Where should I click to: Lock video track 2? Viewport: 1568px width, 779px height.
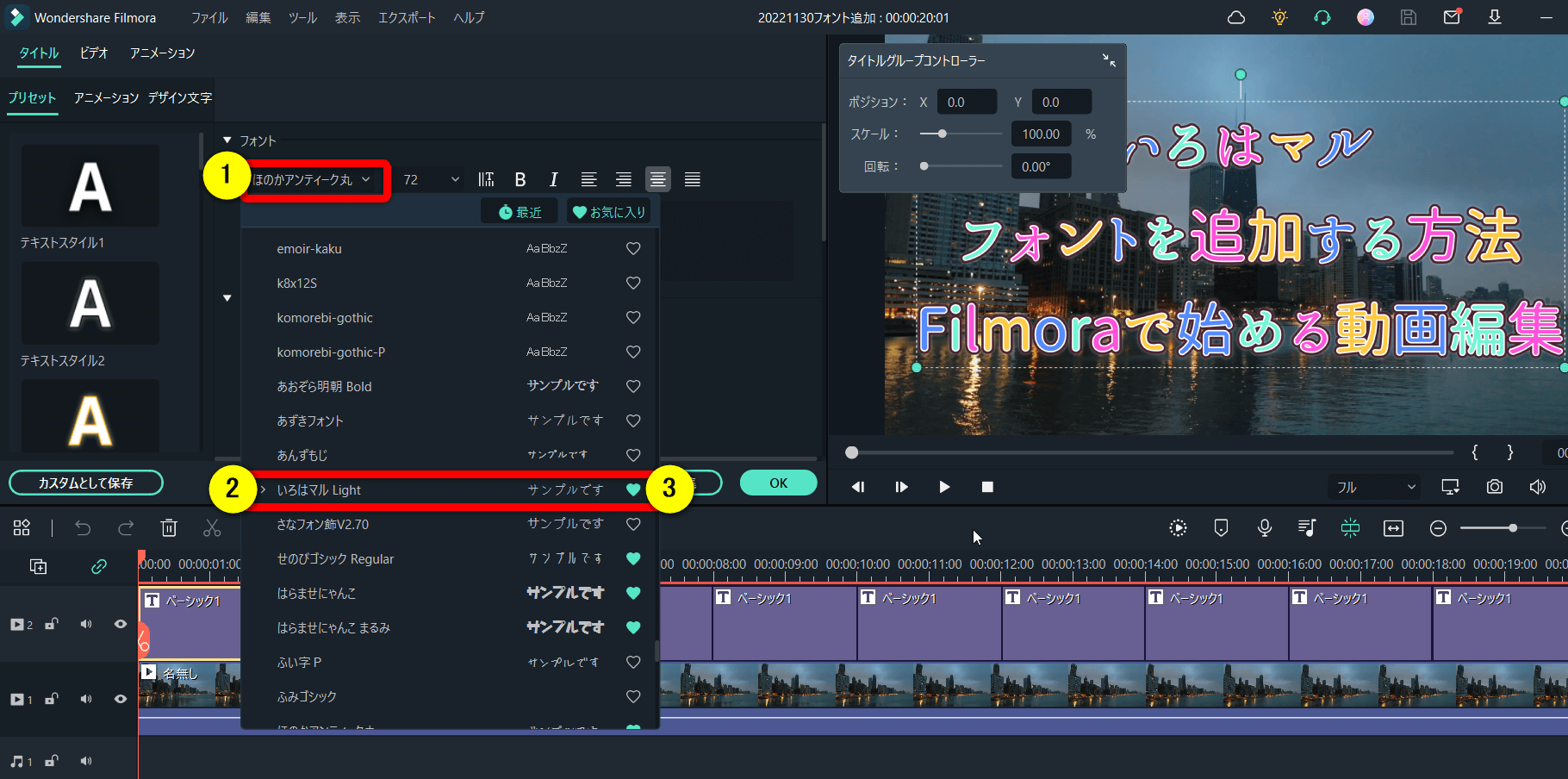52,624
